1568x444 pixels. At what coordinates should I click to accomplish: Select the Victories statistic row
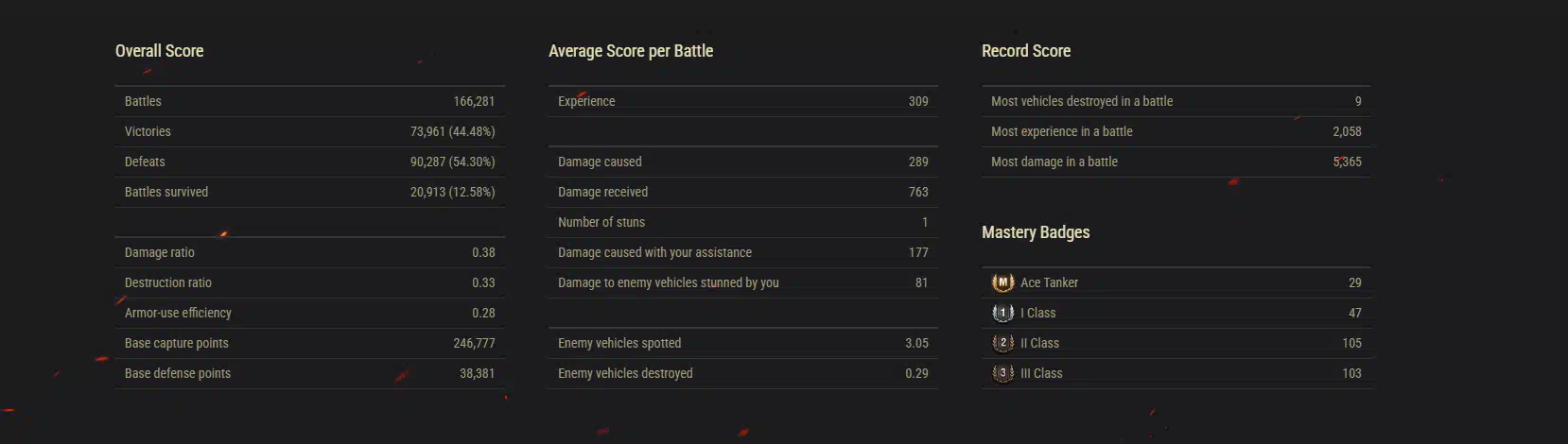coord(310,131)
